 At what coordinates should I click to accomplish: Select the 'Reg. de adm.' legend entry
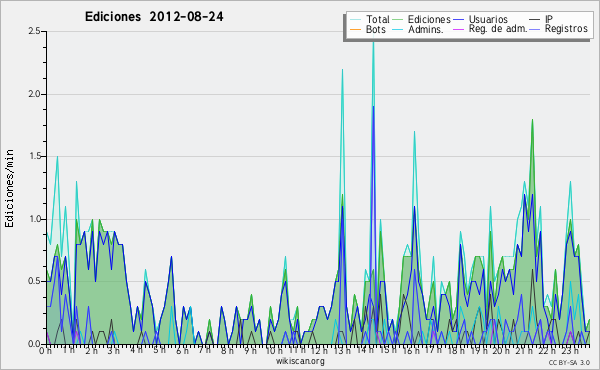pyautogui.click(x=498, y=29)
